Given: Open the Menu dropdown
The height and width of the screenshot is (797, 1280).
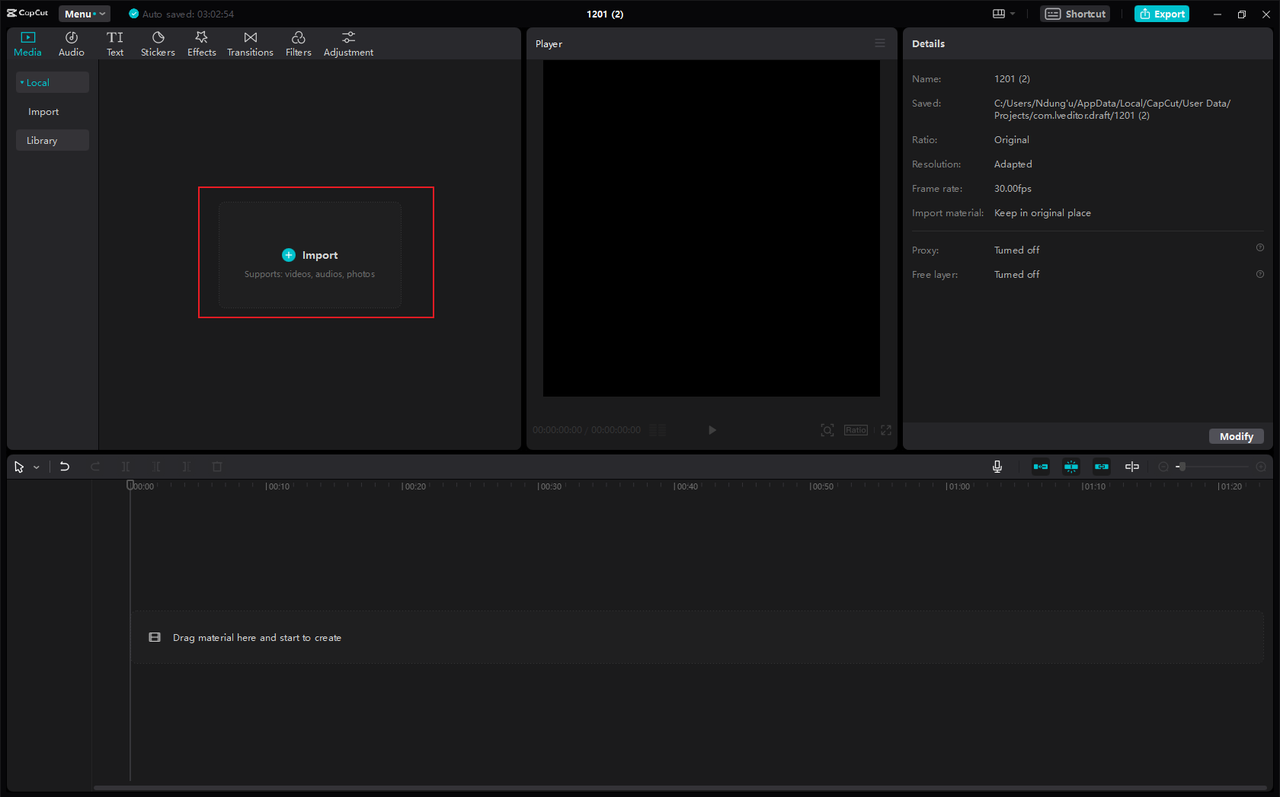Looking at the screenshot, I should pos(84,14).
